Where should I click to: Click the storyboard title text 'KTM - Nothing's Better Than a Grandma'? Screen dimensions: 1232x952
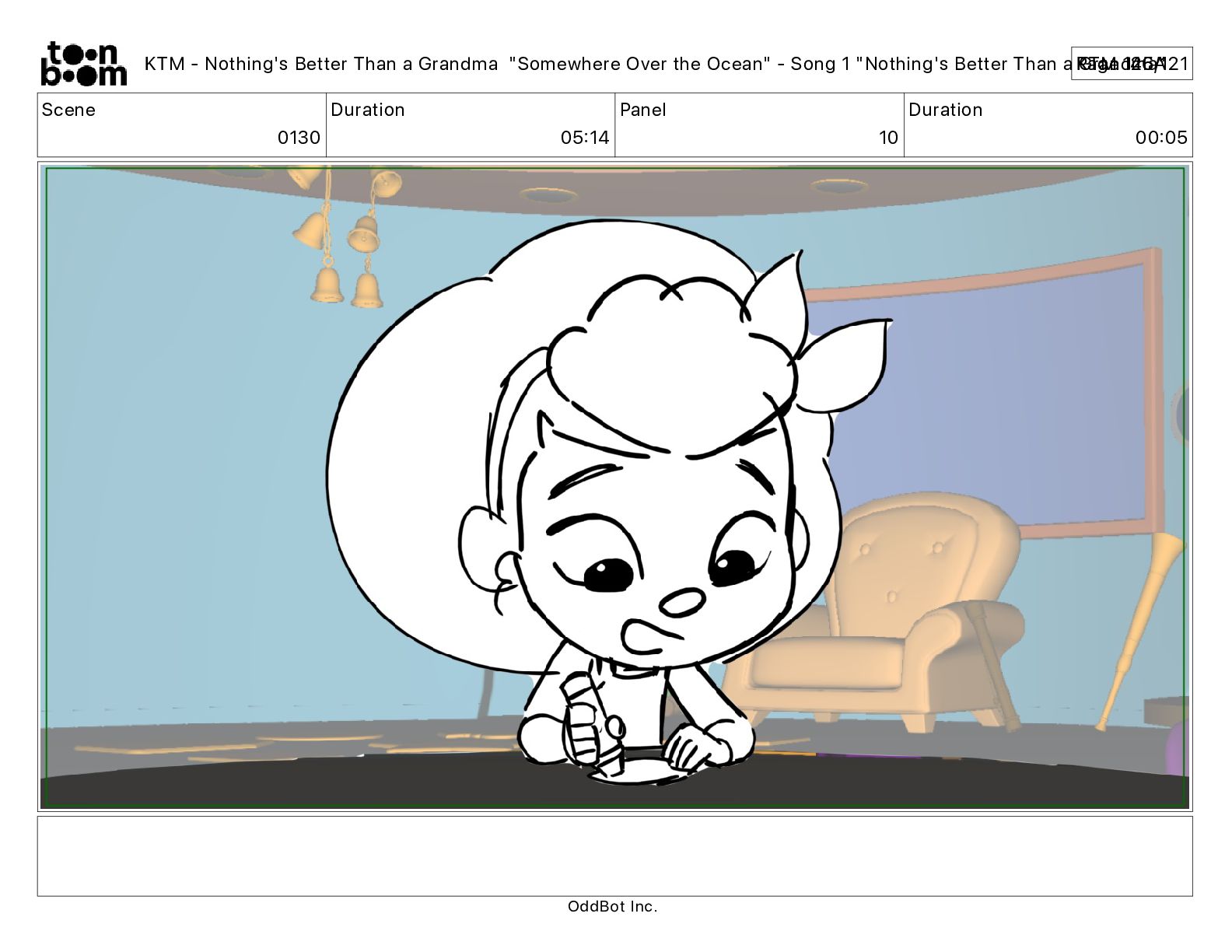(x=321, y=64)
